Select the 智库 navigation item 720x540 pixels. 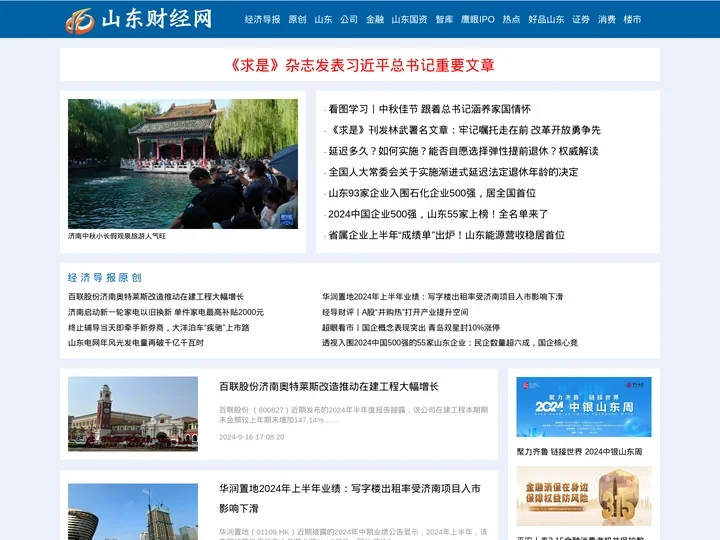point(444,19)
